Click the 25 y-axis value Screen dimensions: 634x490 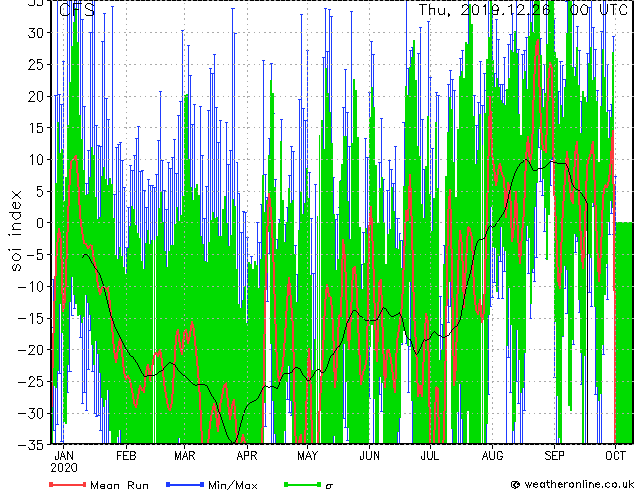[x=36, y=64]
